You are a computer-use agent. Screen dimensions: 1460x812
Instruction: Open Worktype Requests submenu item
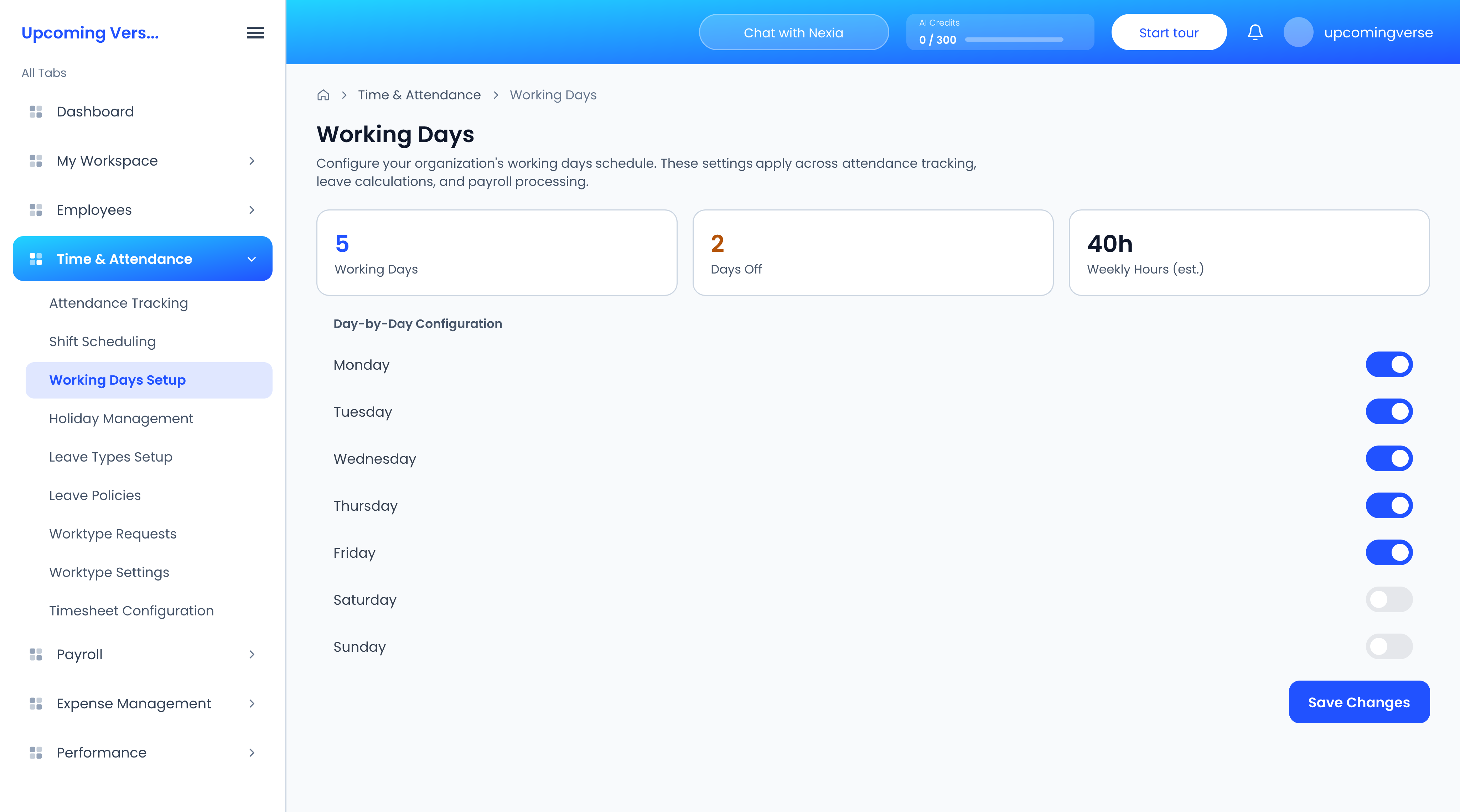(149, 534)
